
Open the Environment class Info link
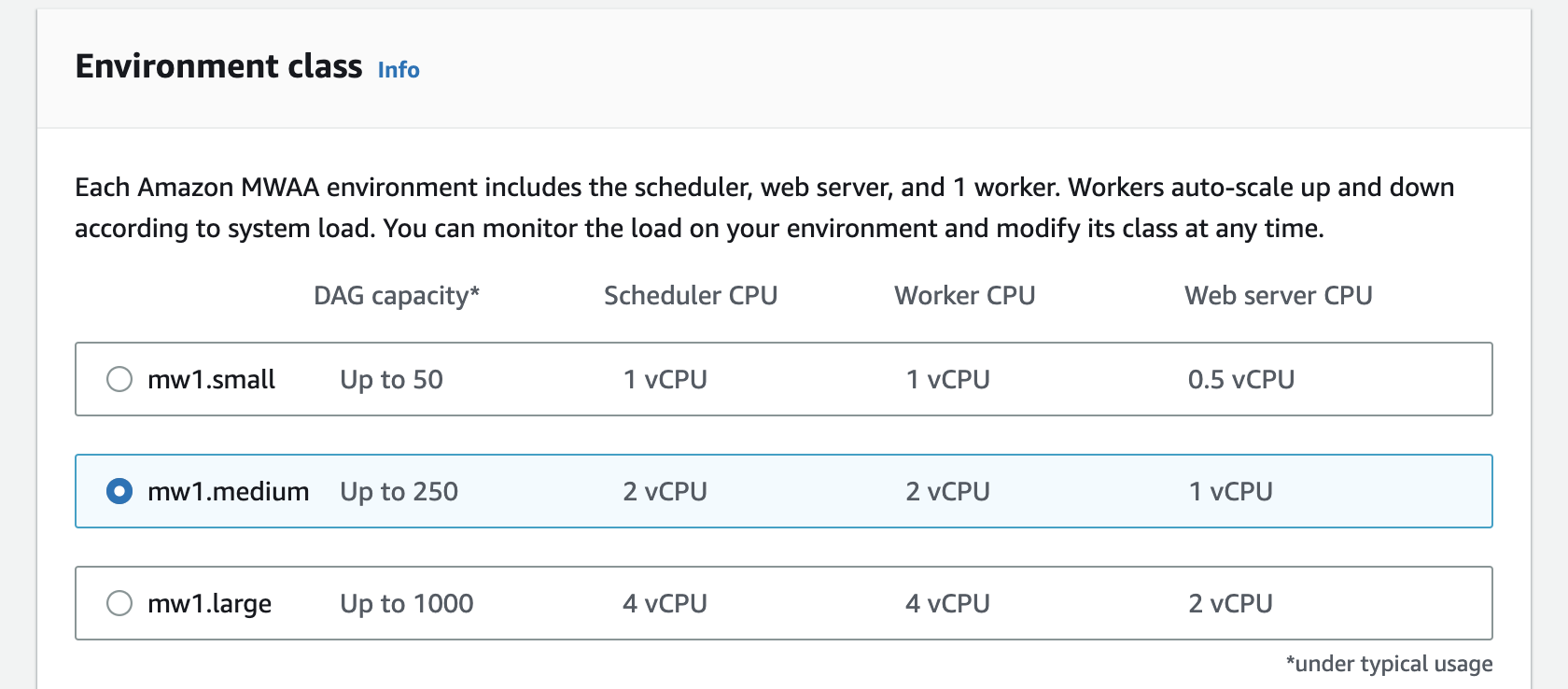coord(399,70)
